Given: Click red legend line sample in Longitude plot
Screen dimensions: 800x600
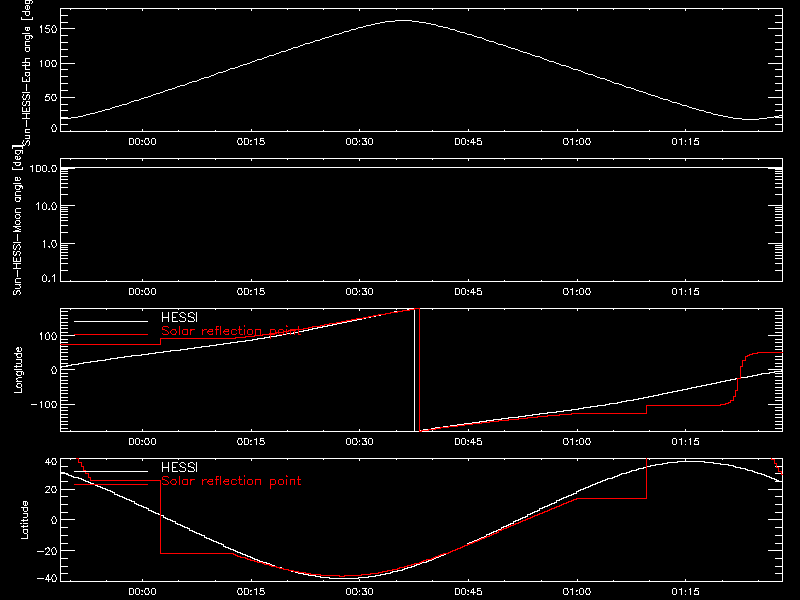Looking at the screenshot, I should coord(111,335).
